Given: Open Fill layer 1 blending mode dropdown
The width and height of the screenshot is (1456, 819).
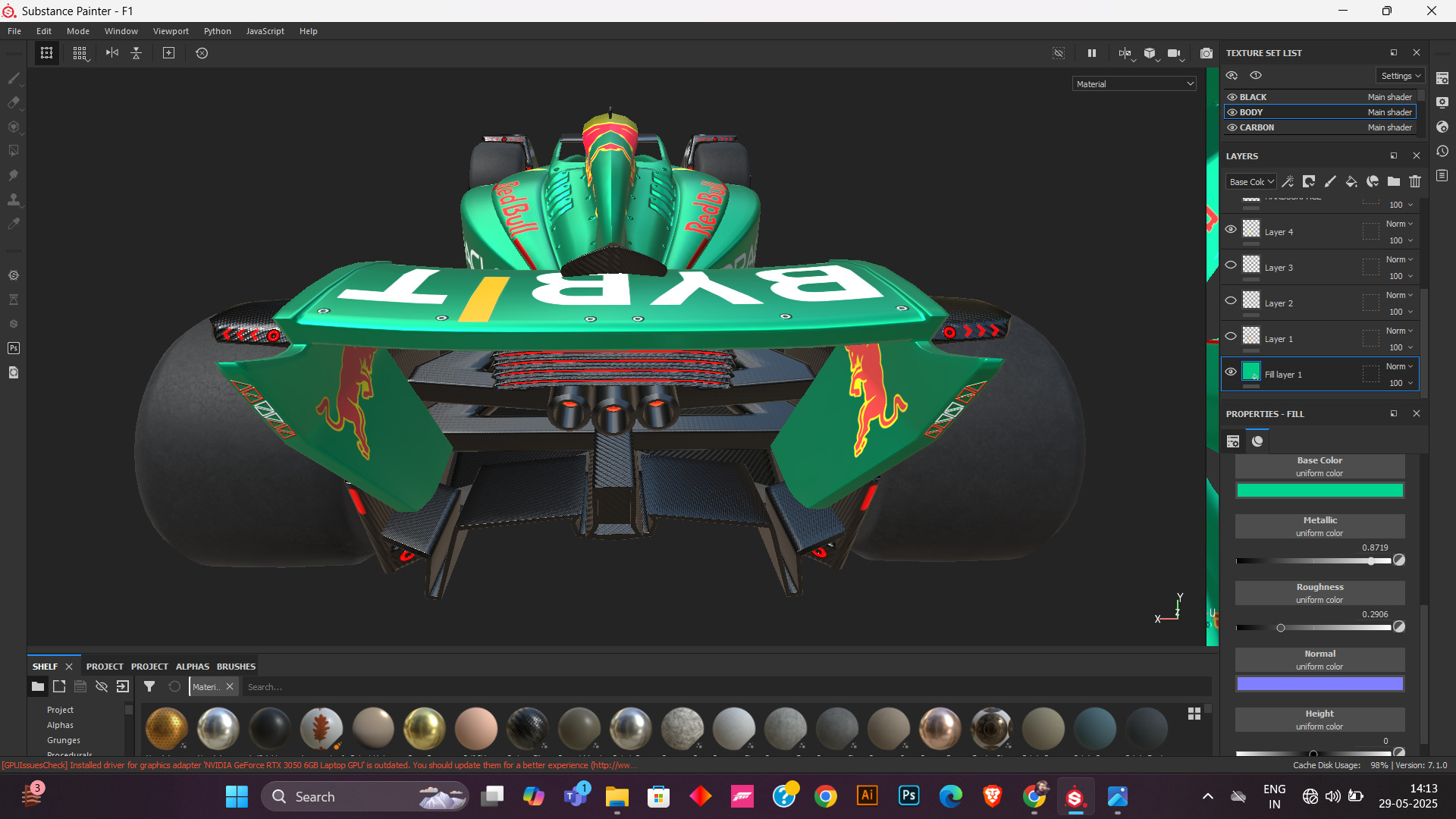Looking at the screenshot, I should (x=1399, y=366).
